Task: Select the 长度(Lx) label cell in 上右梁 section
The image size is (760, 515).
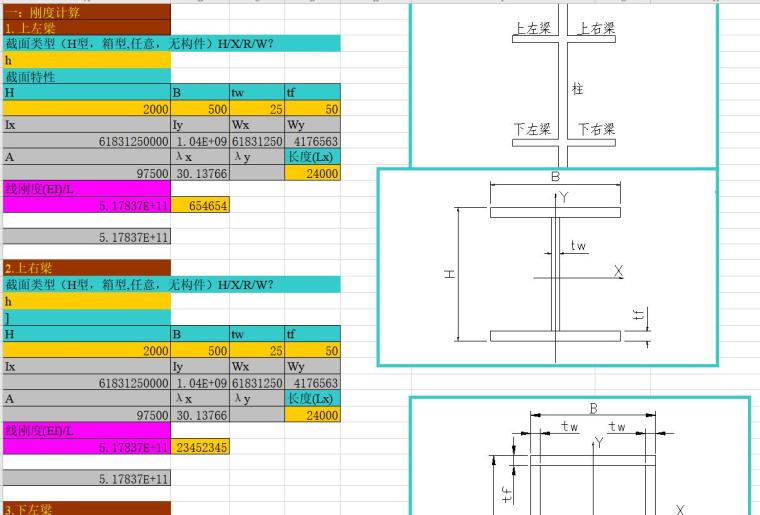Action: coord(312,399)
